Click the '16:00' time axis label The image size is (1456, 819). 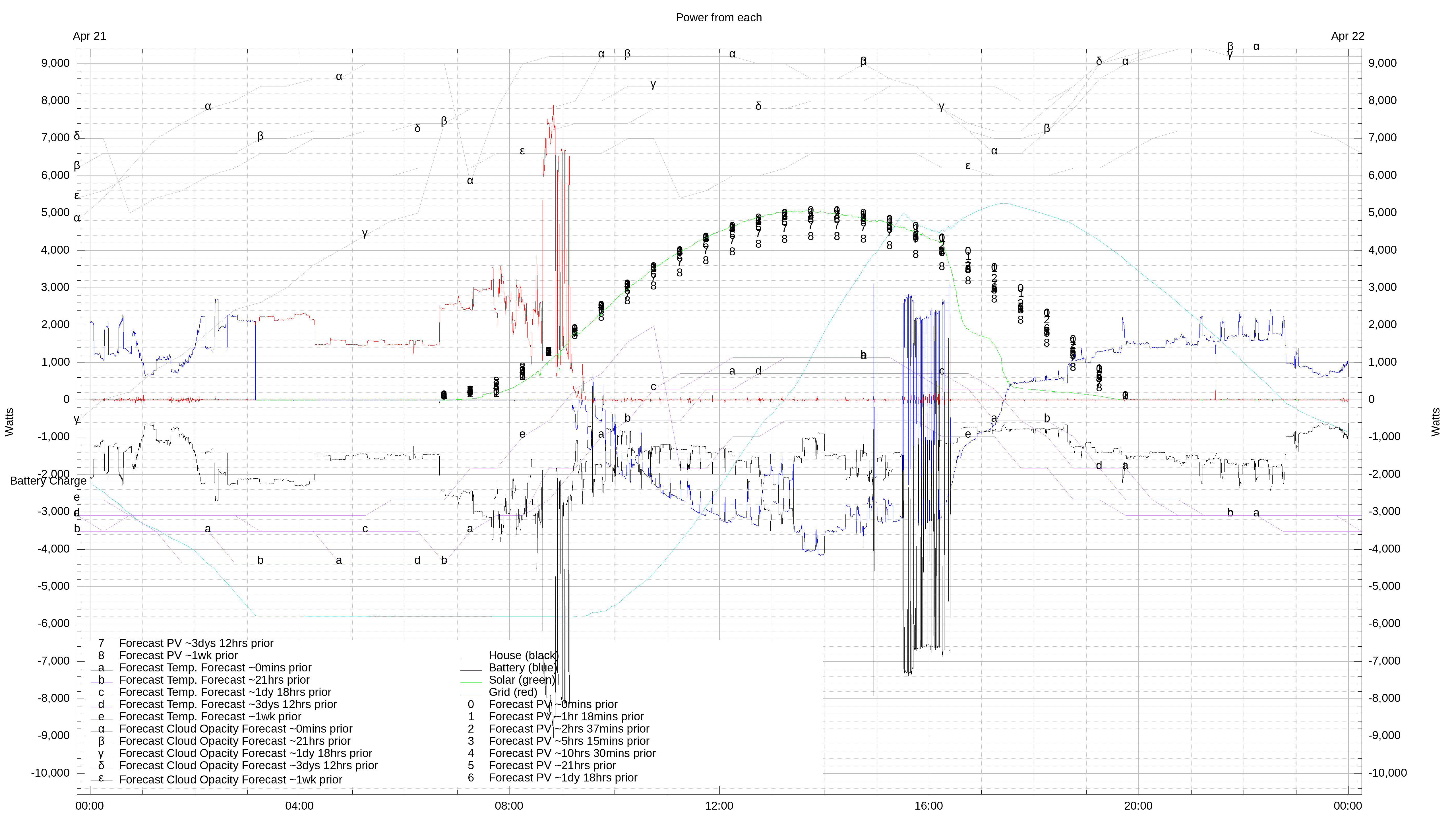(x=929, y=806)
